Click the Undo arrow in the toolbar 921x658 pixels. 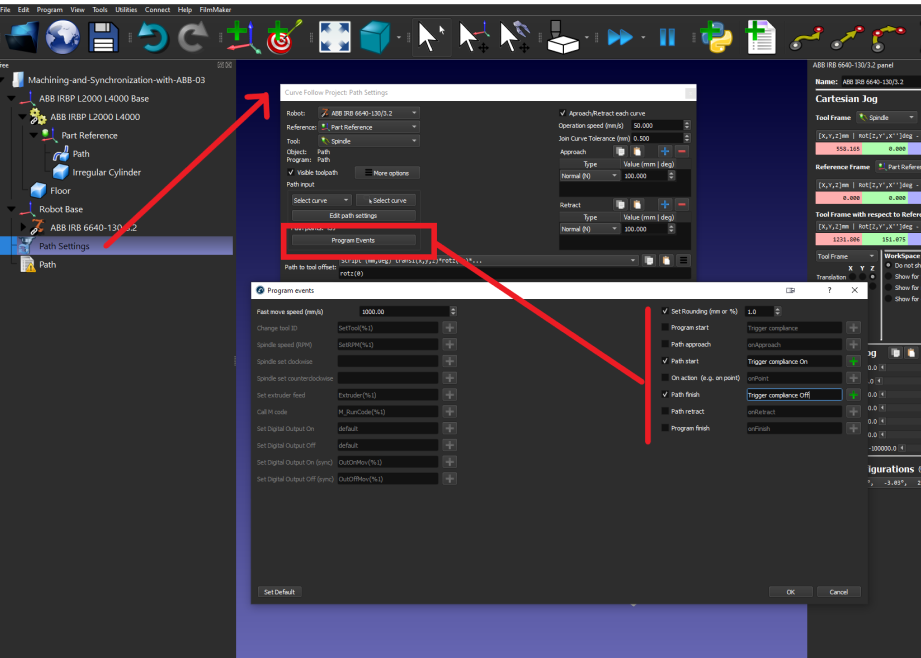tap(153, 37)
